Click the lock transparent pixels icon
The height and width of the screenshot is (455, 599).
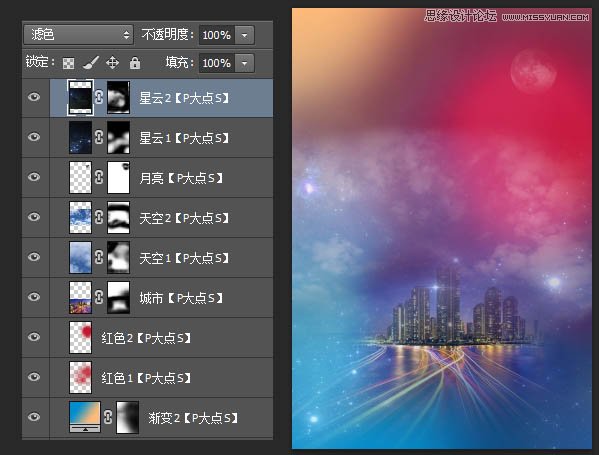68,63
